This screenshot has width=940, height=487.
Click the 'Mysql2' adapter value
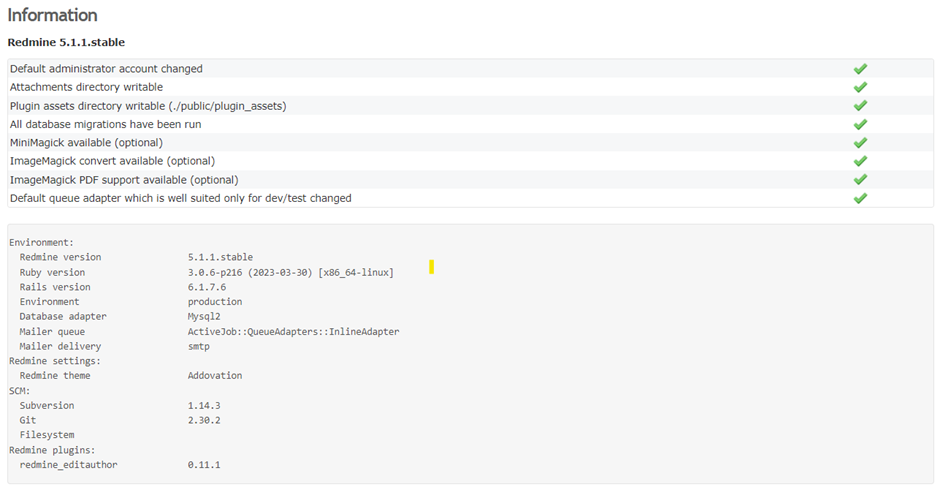(204, 317)
